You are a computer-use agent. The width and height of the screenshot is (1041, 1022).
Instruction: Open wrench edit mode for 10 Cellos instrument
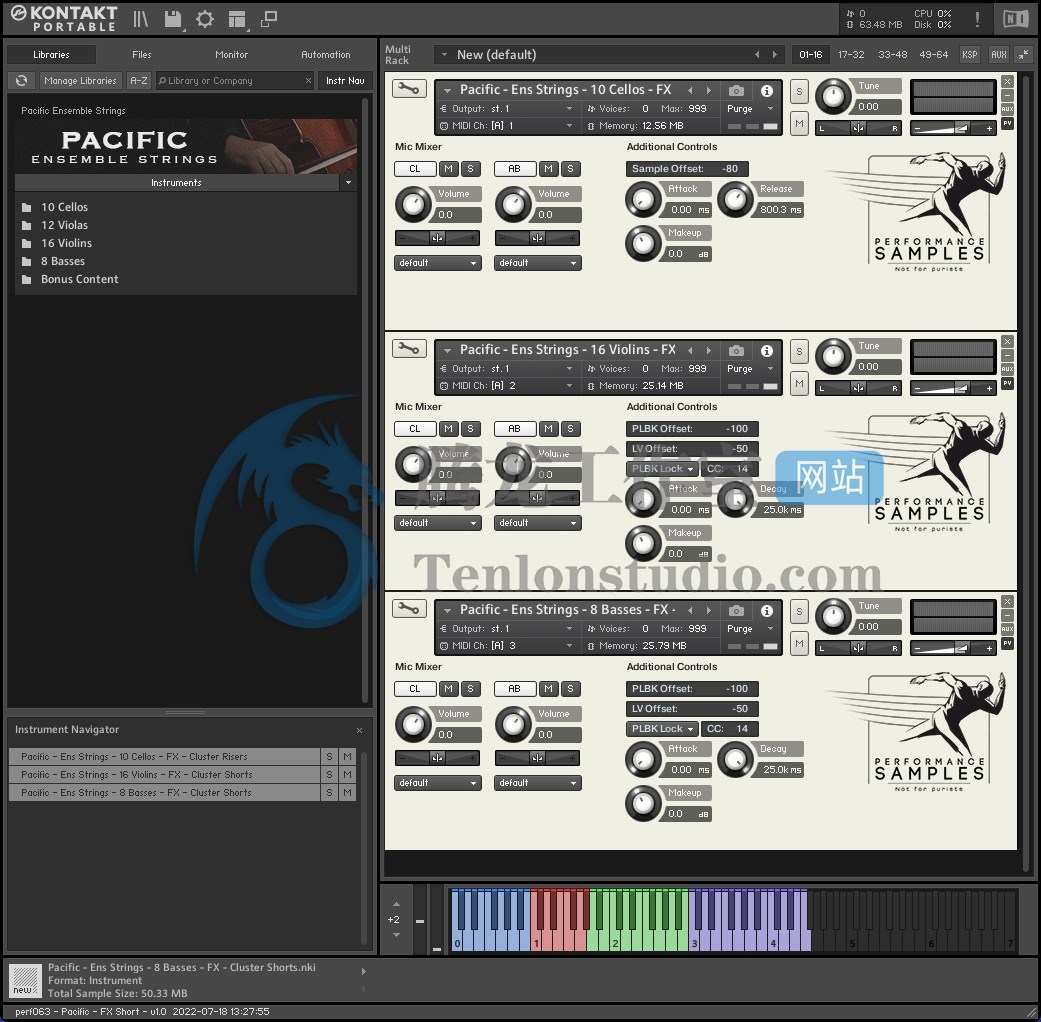(x=409, y=88)
